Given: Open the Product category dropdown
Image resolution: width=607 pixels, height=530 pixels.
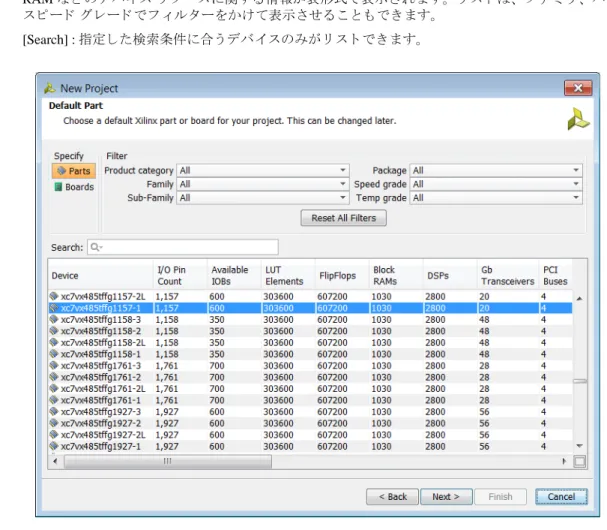Looking at the screenshot, I should pyautogui.click(x=263, y=170).
